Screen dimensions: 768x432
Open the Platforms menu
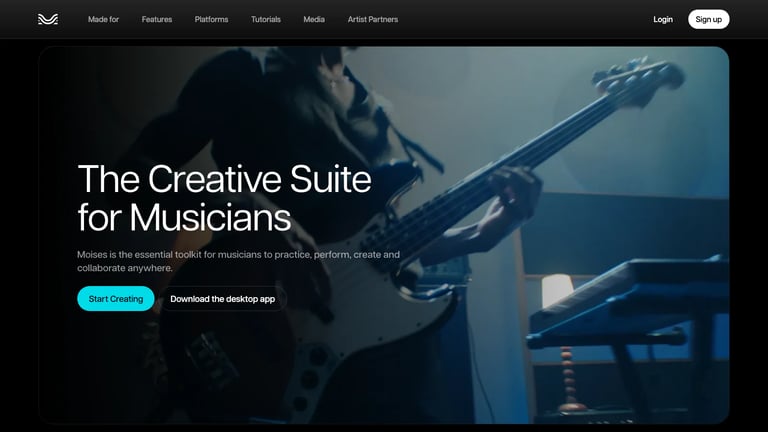pyautogui.click(x=211, y=20)
